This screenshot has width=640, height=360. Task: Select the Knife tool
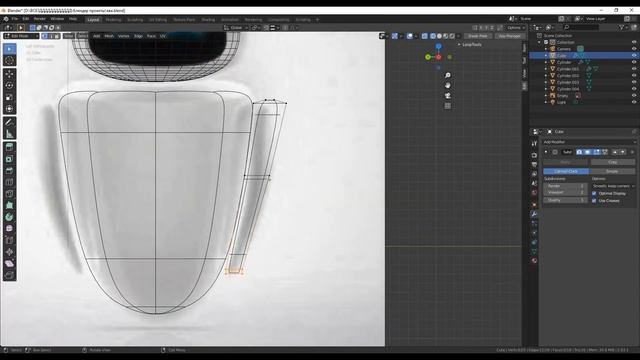[9, 193]
